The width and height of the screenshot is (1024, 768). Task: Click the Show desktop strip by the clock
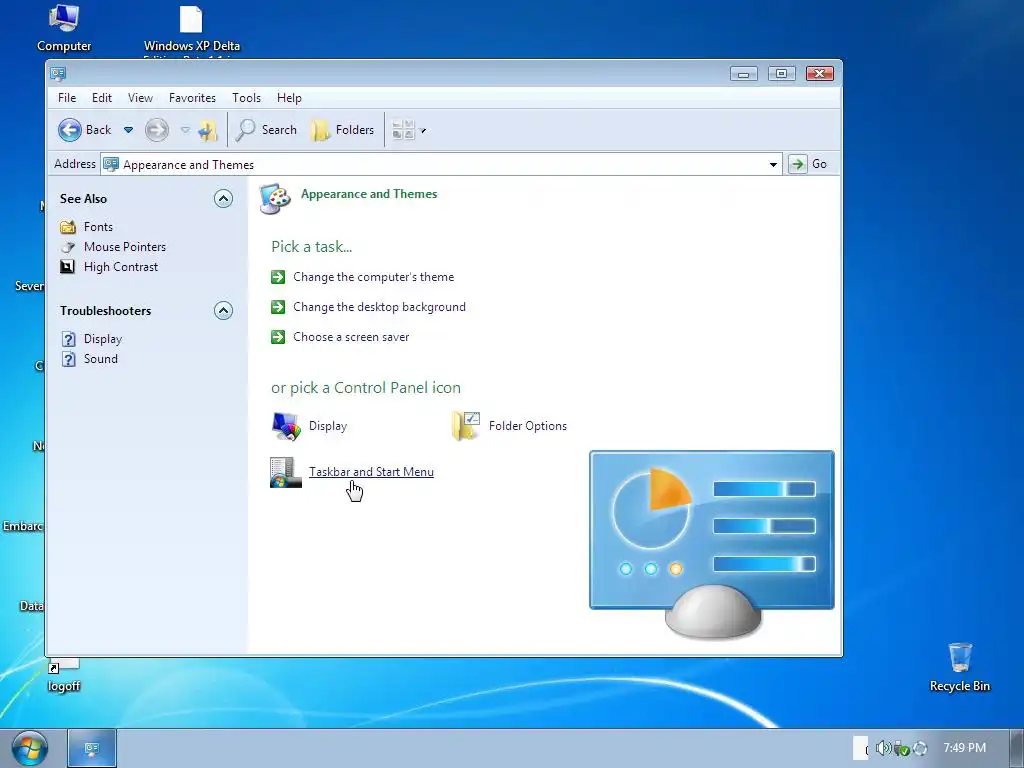[1016, 748]
